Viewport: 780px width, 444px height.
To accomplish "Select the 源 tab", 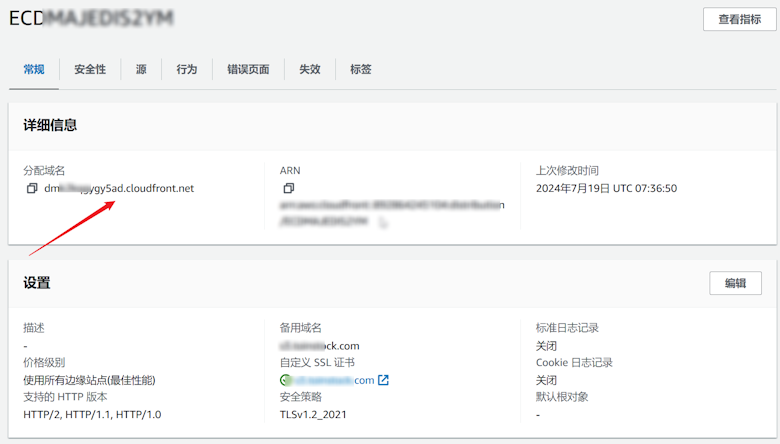I will [141, 69].
